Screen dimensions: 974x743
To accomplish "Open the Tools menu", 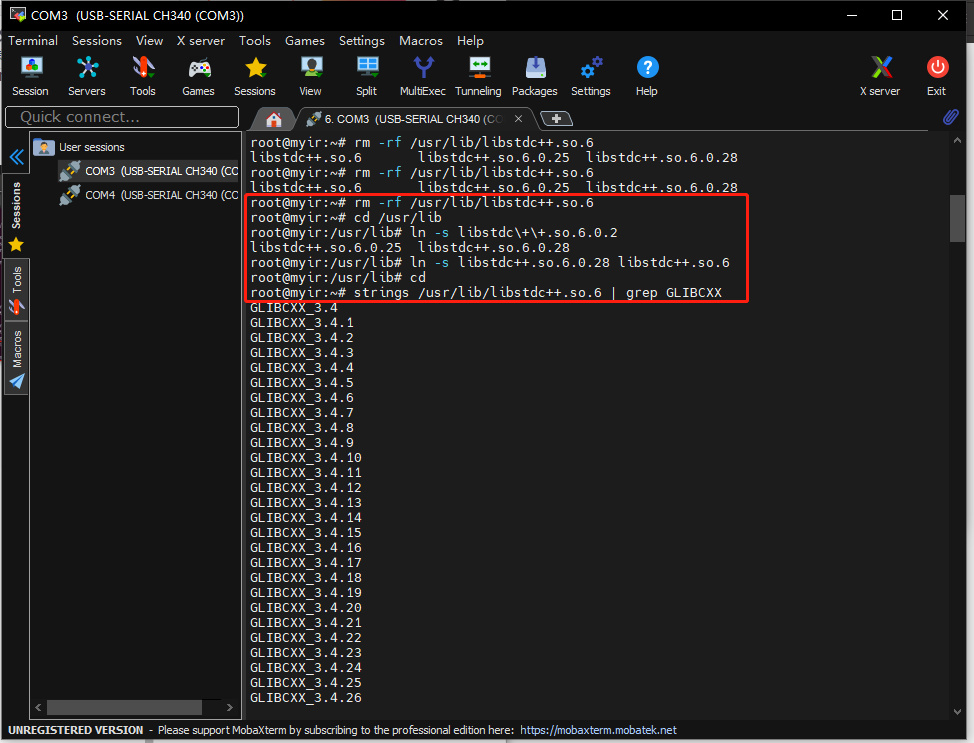I will coord(255,40).
